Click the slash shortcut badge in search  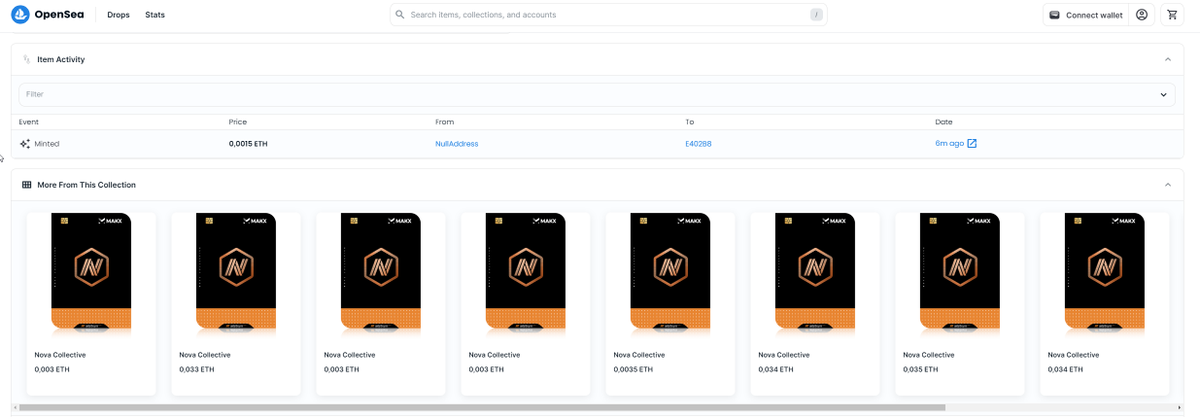click(x=816, y=15)
